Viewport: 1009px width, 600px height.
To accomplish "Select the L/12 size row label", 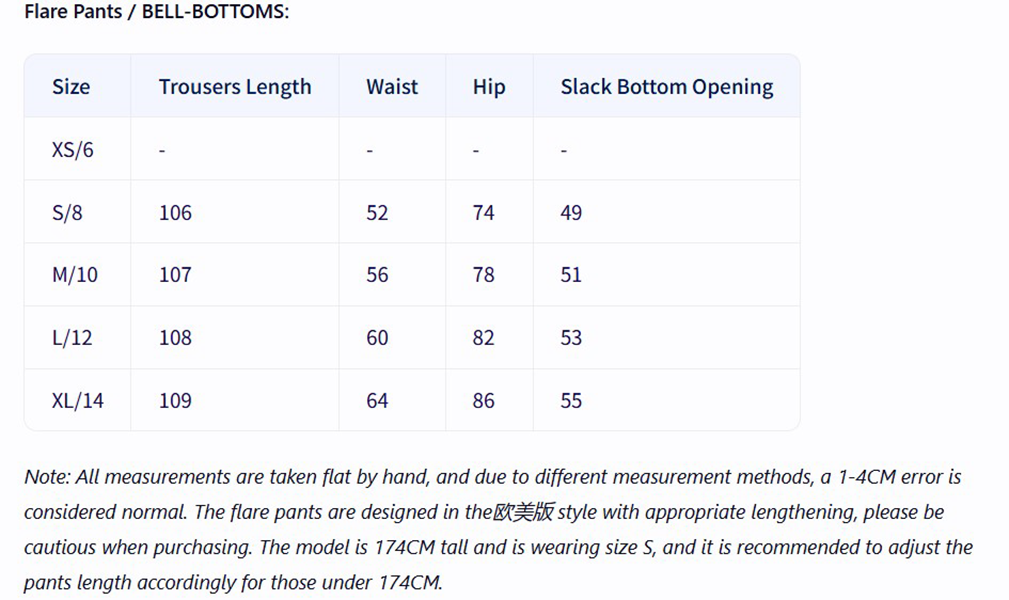I will [x=72, y=338].
